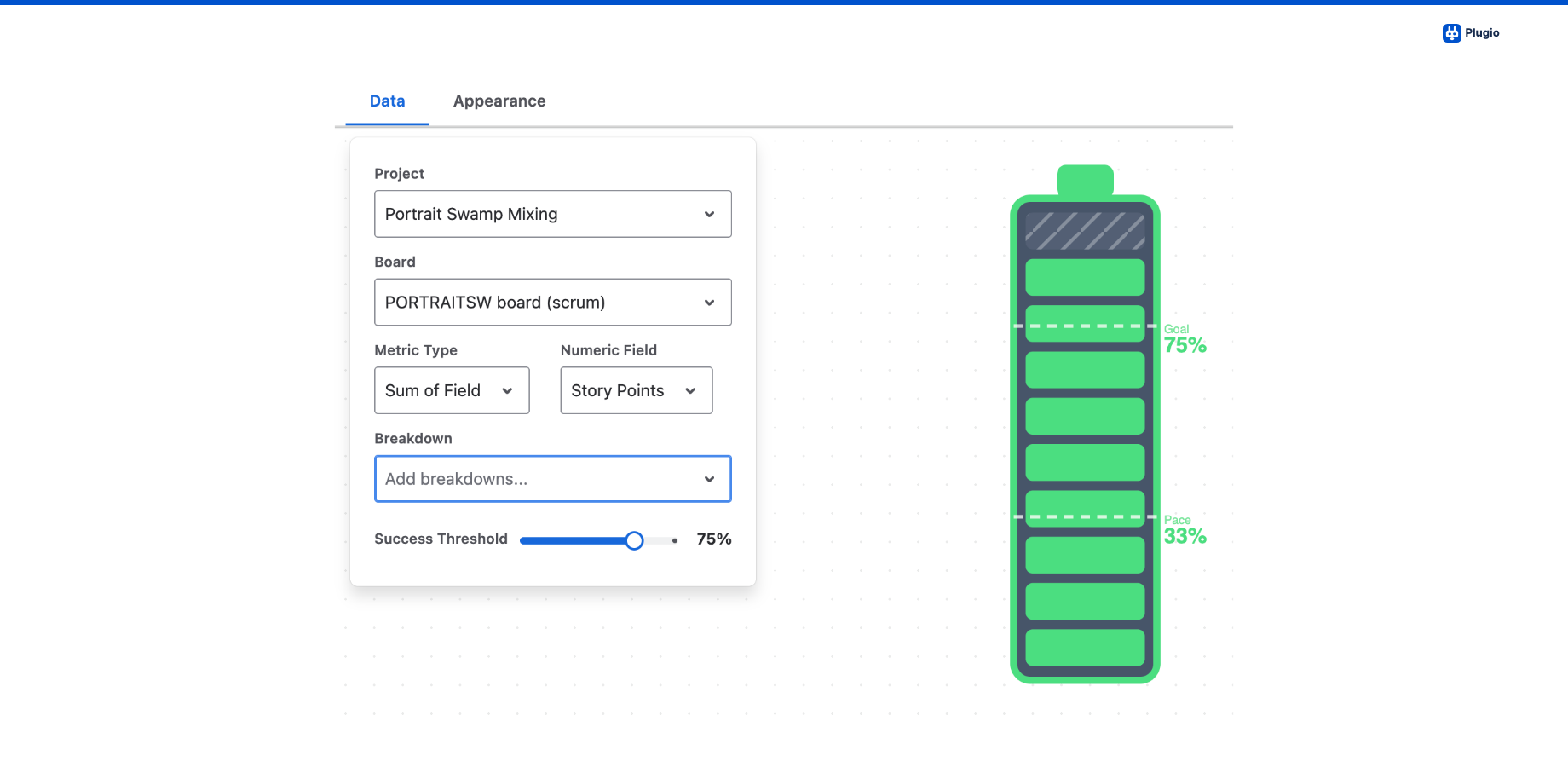Click the bottom green battery segment
This screenshot has height=767, width=1568.
(x=1085, y=648)
